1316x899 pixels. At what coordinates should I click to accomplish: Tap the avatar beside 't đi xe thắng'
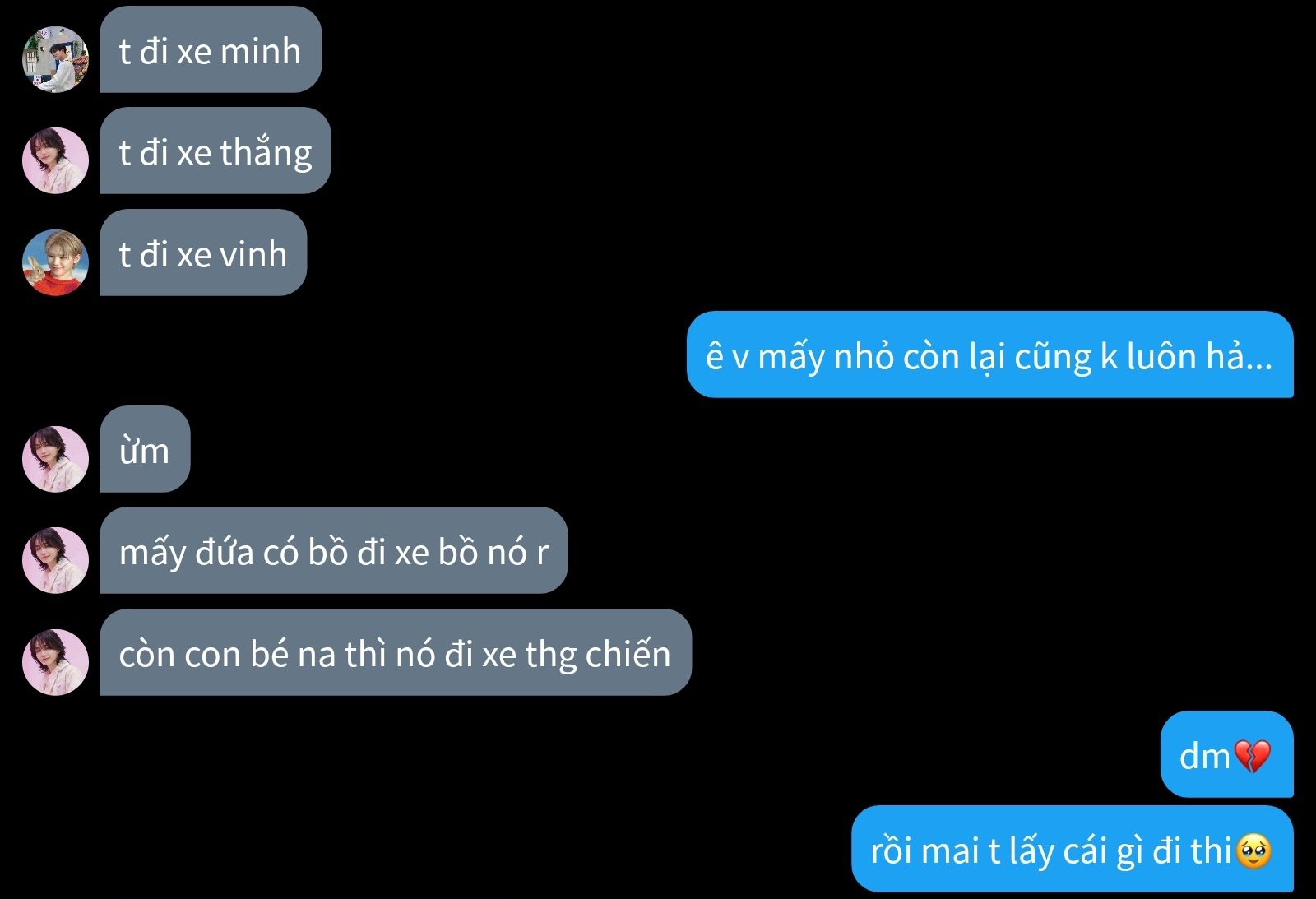(55, 160)
